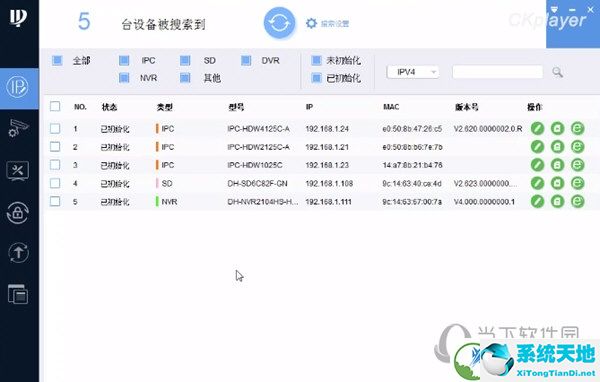
Task: Sort by 类型 column header
Action: click(x=165, y=107)
